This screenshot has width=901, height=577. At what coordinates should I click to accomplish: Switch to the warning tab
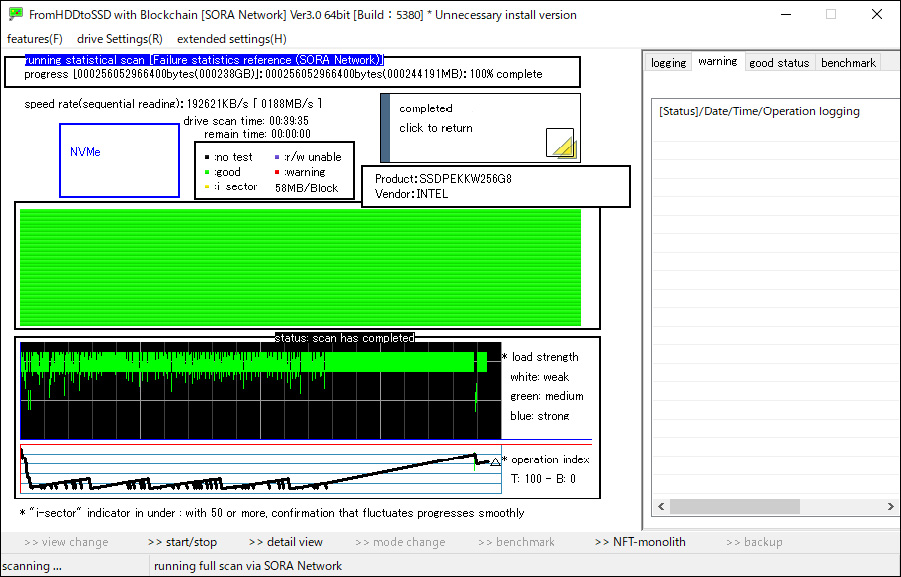coord(718,61)
